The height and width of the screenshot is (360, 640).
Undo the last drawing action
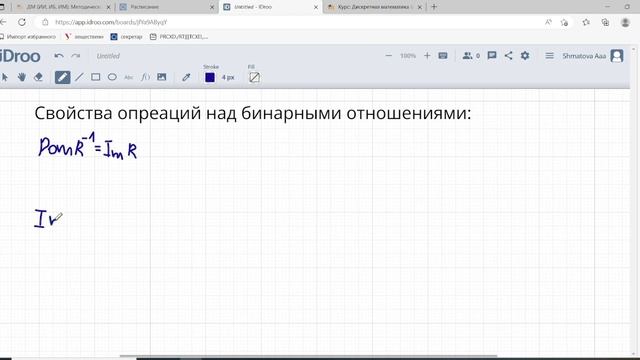tap(59, 56)
